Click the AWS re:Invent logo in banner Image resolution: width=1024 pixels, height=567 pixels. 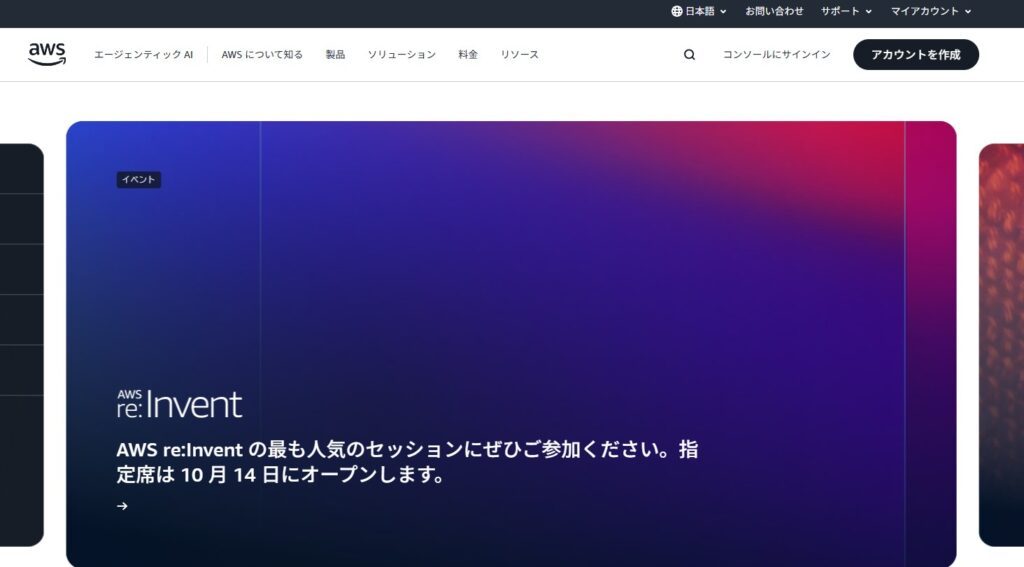click(x=179, y=404)
